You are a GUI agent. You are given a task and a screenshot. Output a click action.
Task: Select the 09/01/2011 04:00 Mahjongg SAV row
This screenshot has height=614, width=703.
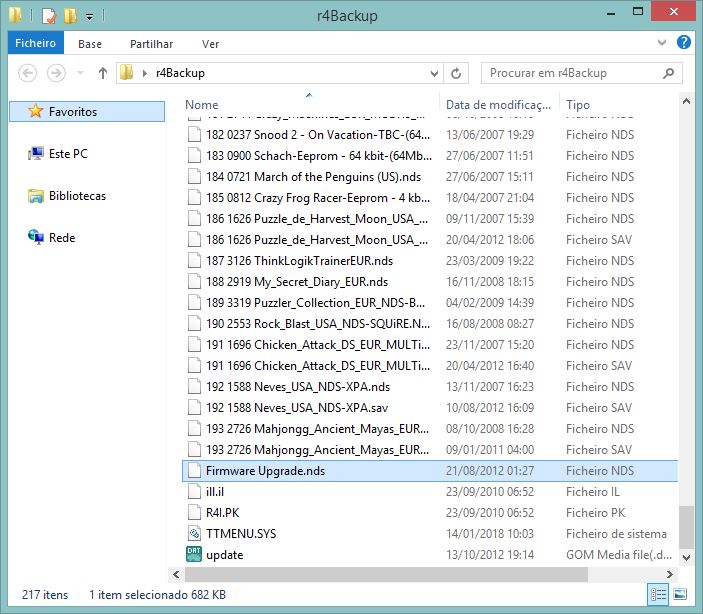[x=430, y=449]
